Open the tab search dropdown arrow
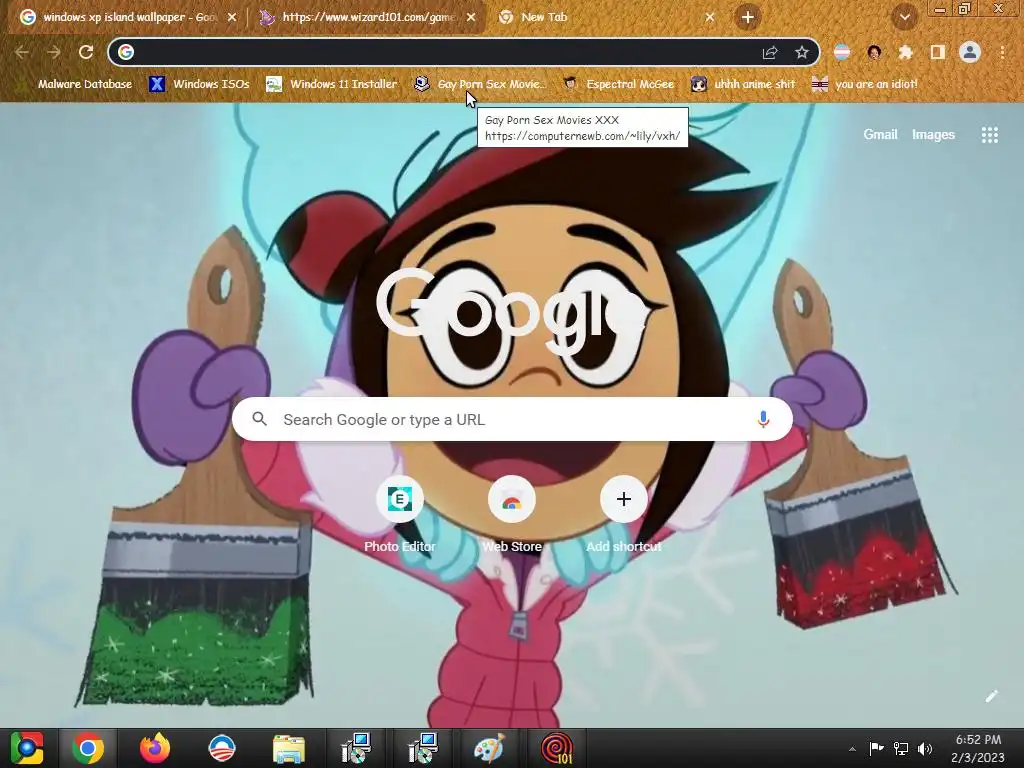 click(x=905, y=18)
